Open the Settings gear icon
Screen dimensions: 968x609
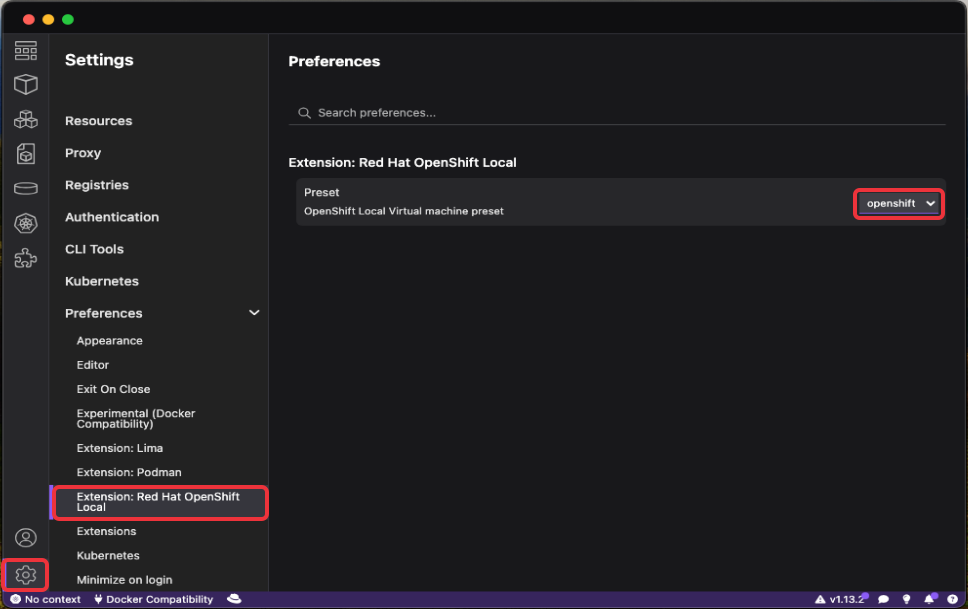click(25, 575)
